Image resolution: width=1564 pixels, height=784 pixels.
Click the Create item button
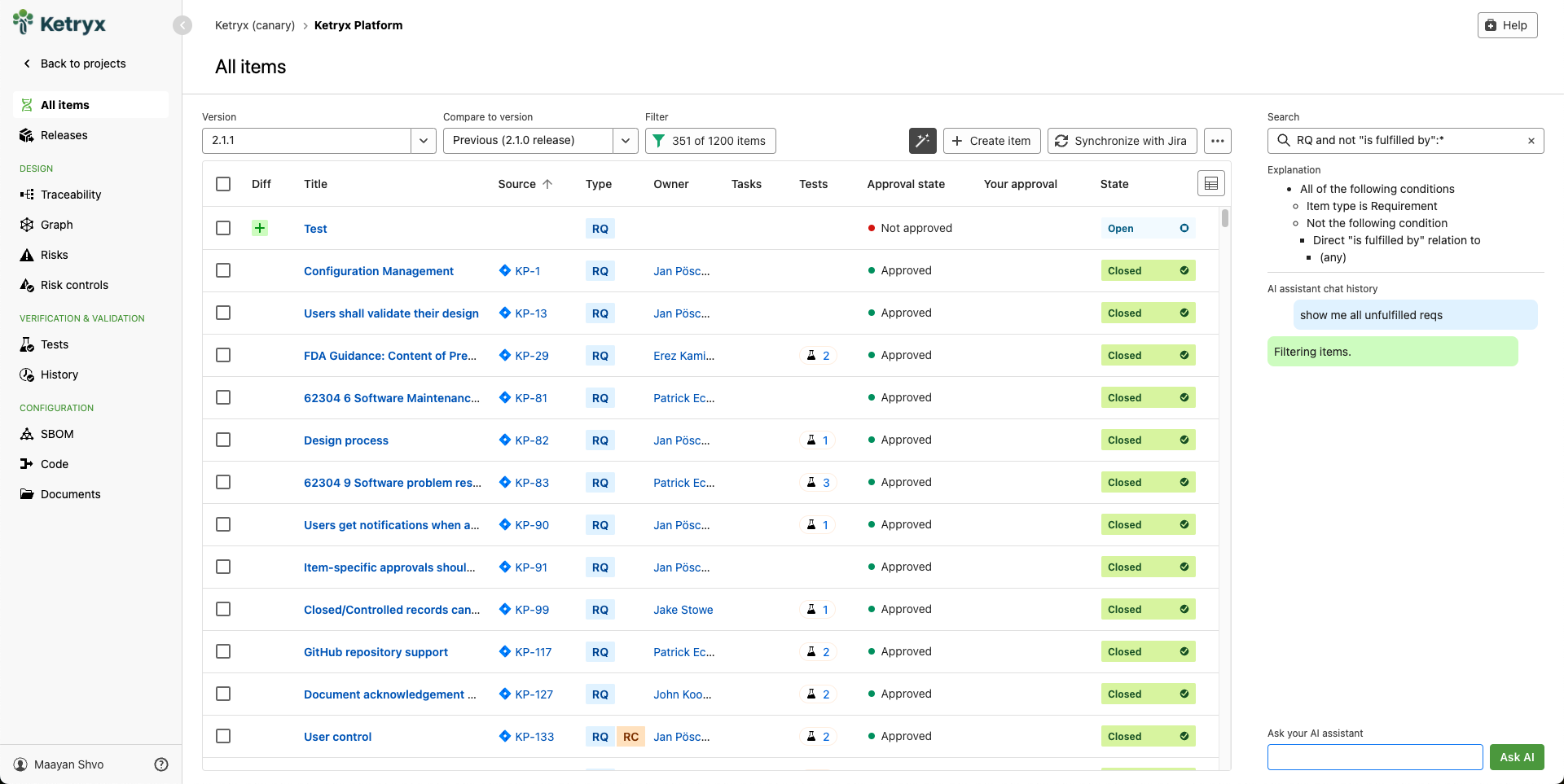992,141
